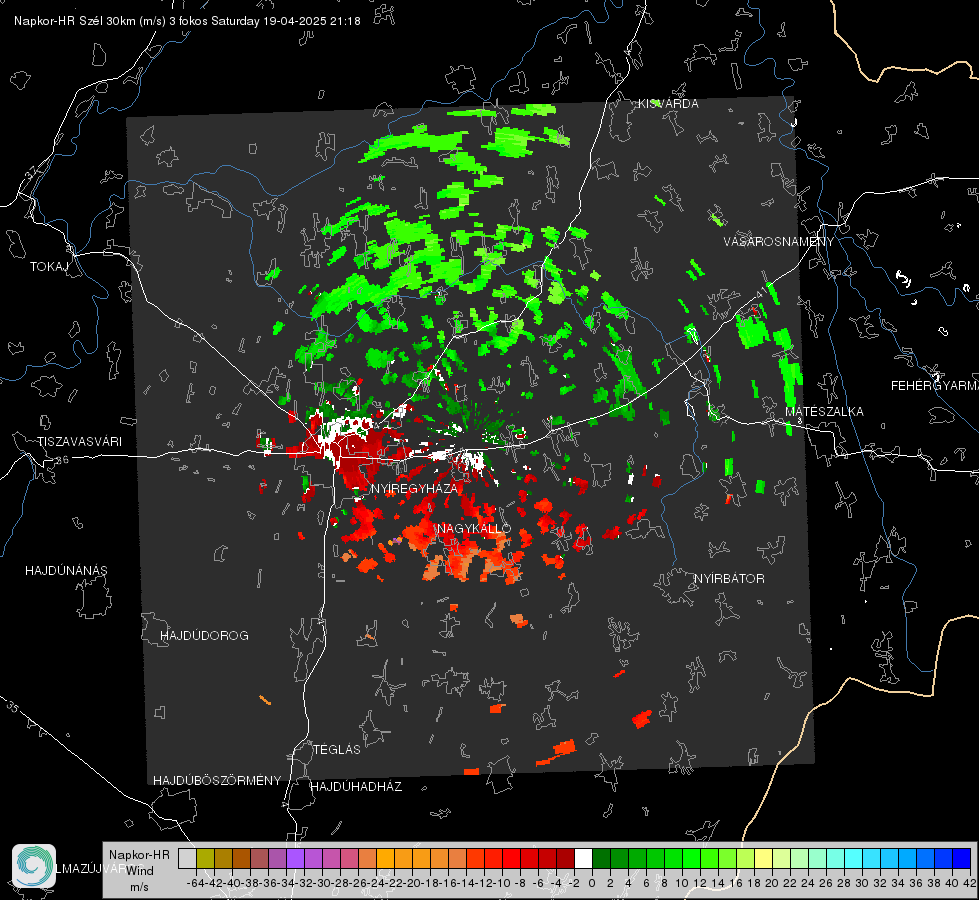Click the HAJDÚHADHÁZ city label
Image resolution: width=979 pixels, height=900 pixels.
356,786
